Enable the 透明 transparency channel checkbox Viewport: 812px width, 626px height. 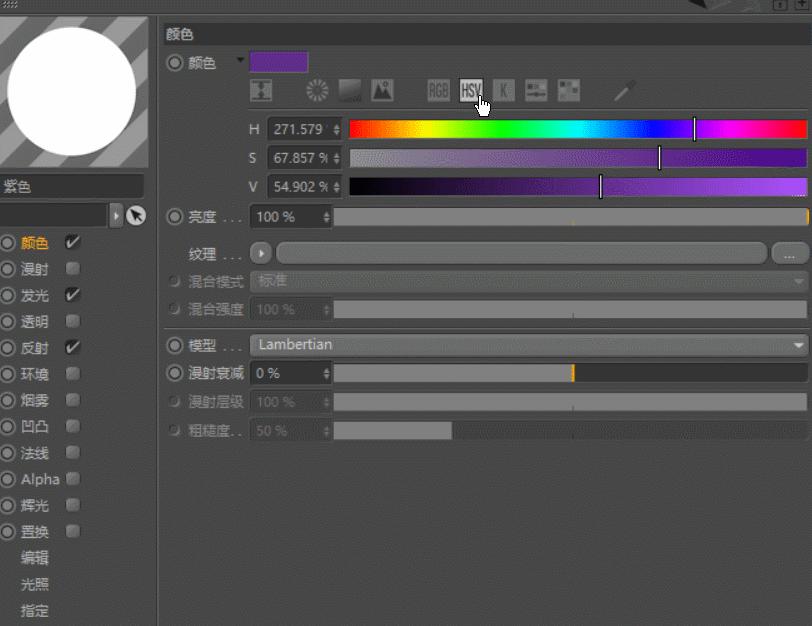(x=70, y=322)
